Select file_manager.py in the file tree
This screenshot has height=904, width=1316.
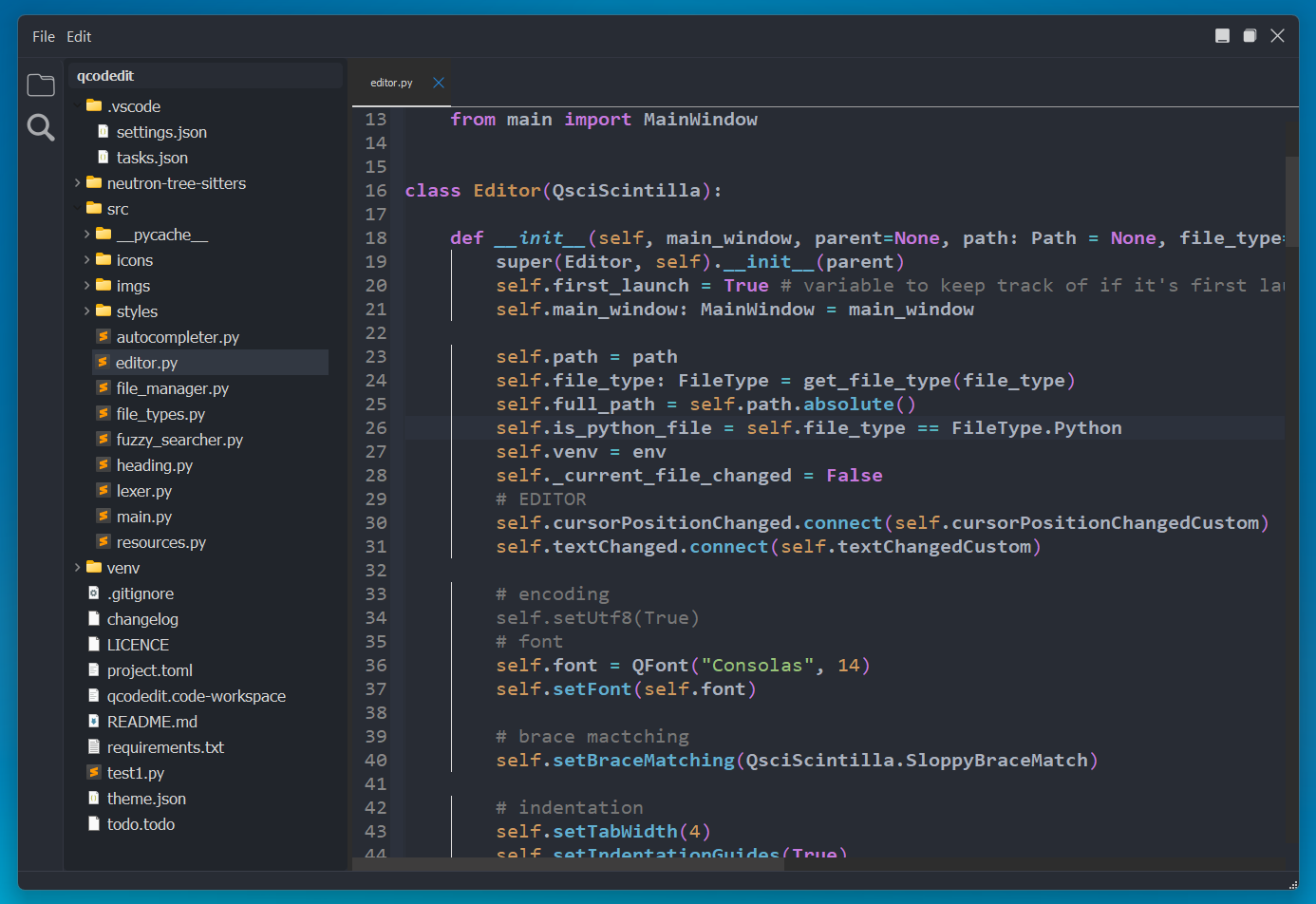click(173, 388)
